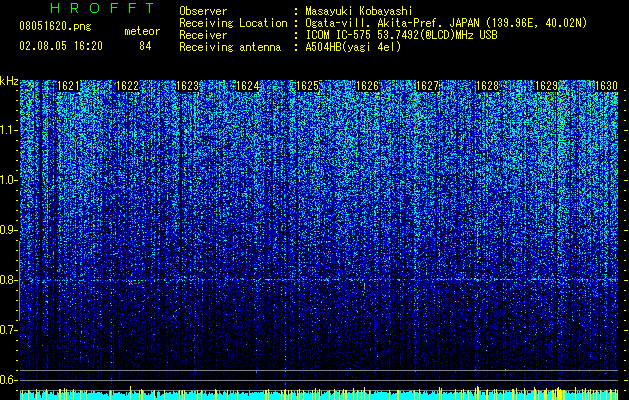Click the 1628 time marker
The height and width of the screenshot is (400, 629).
pos(487,86)
